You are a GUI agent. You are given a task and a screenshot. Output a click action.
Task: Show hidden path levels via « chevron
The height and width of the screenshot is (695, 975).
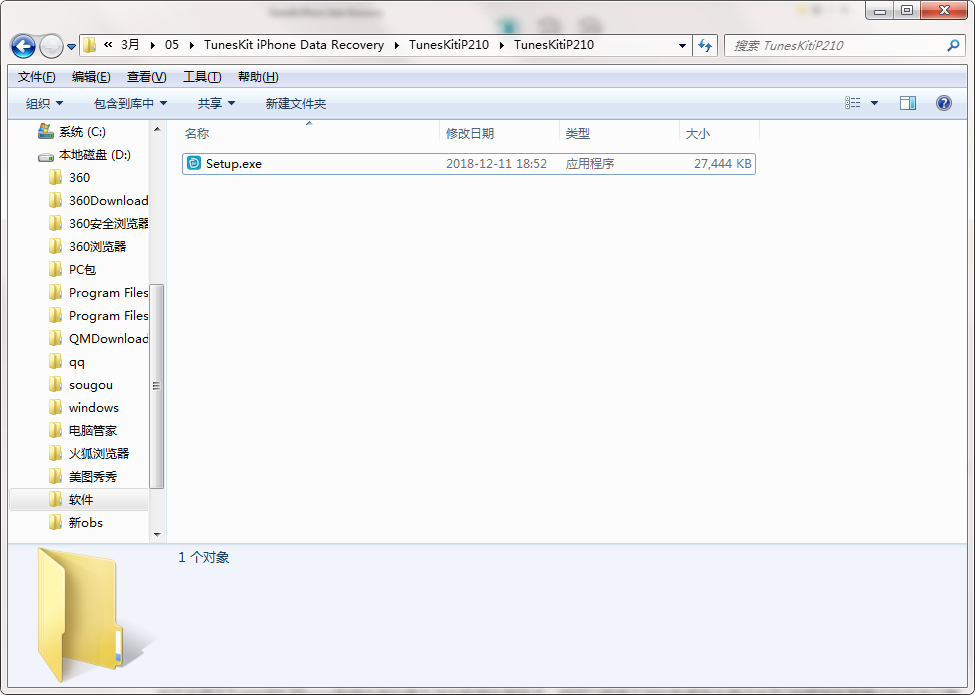click(108, 45)
